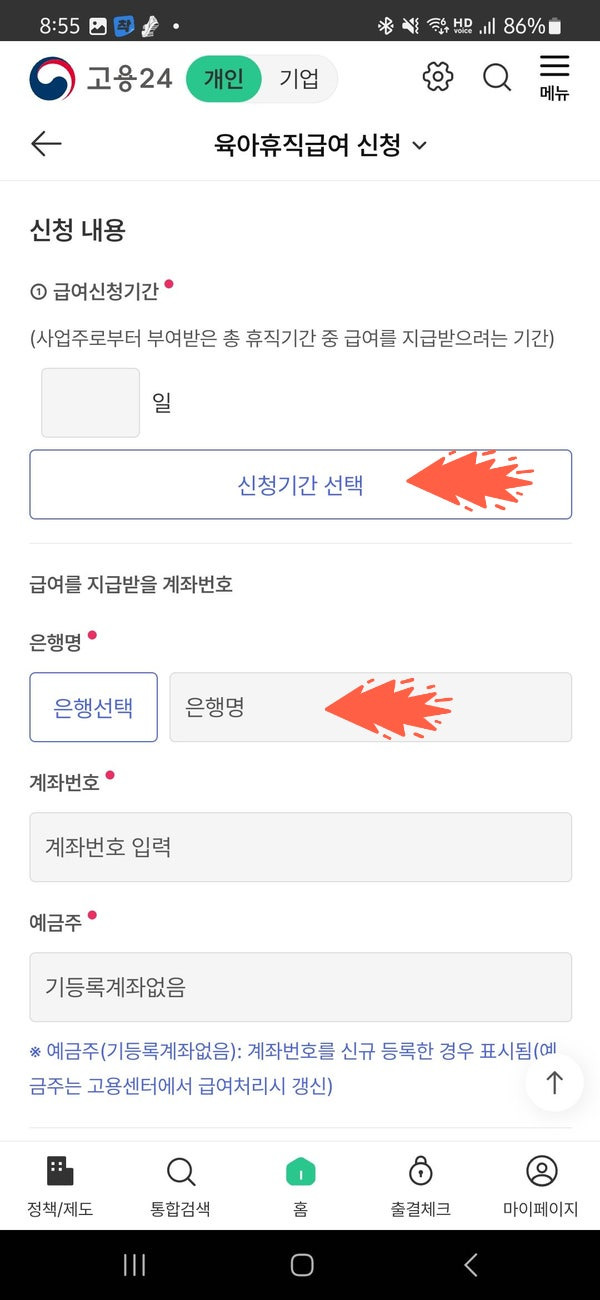This screenshot has height=1300, width=600.
Task: Focus the 계좌번호 입력 field
Action: [x=301, y=847]
